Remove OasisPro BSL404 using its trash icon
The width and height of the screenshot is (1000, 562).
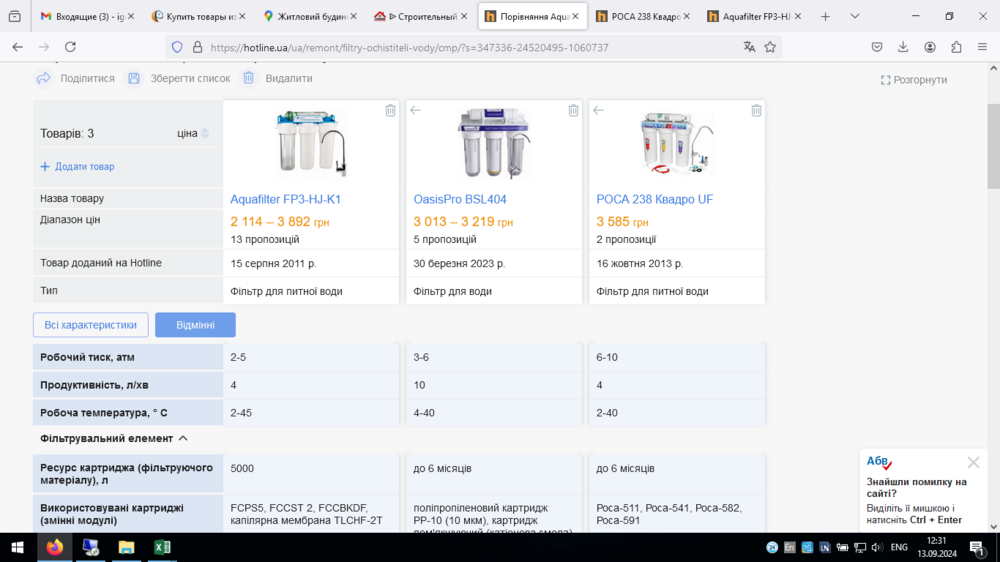573,111
